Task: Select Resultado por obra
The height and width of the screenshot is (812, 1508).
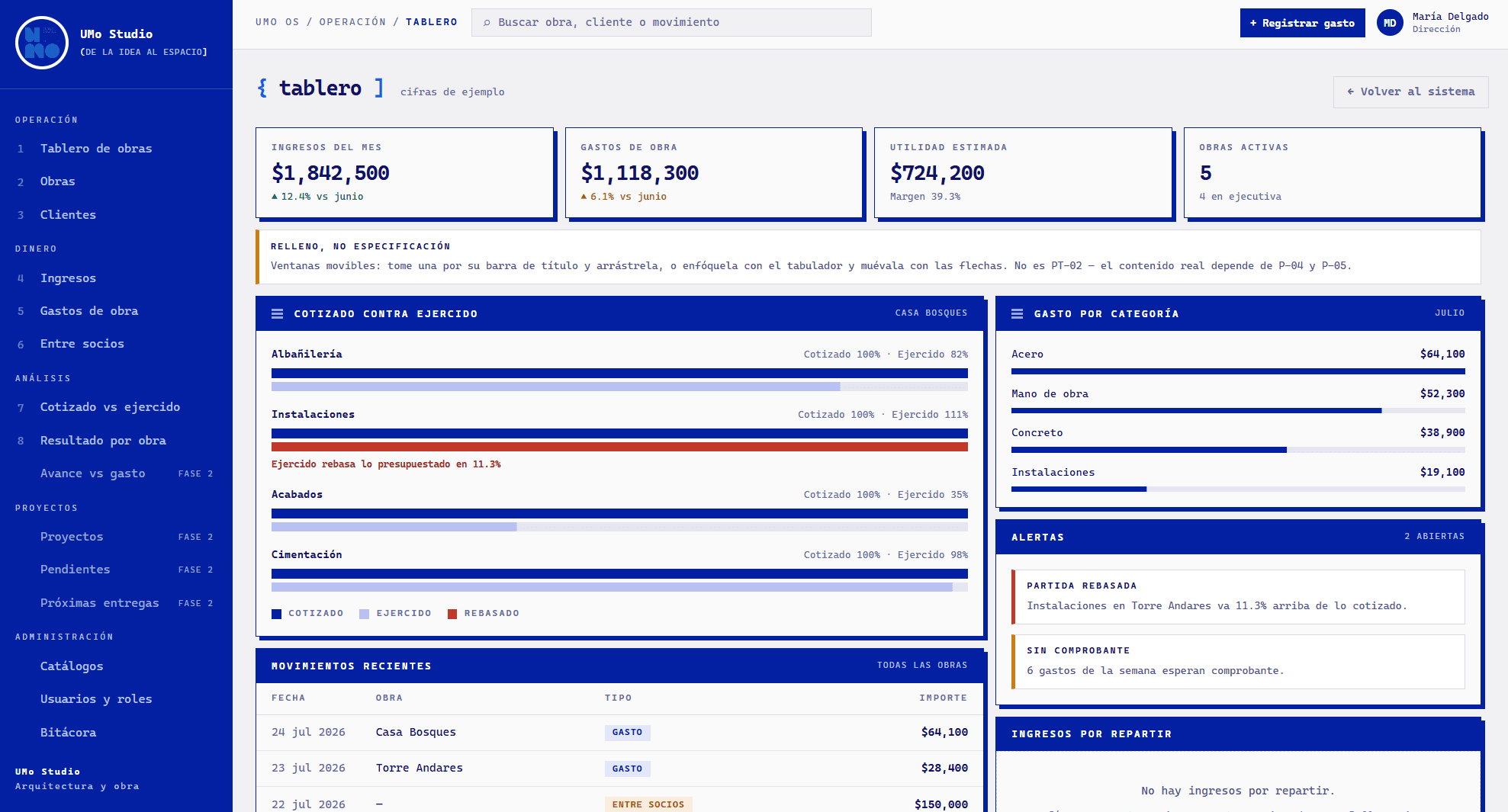Action: pyautogui.click(x=116, y=441)
